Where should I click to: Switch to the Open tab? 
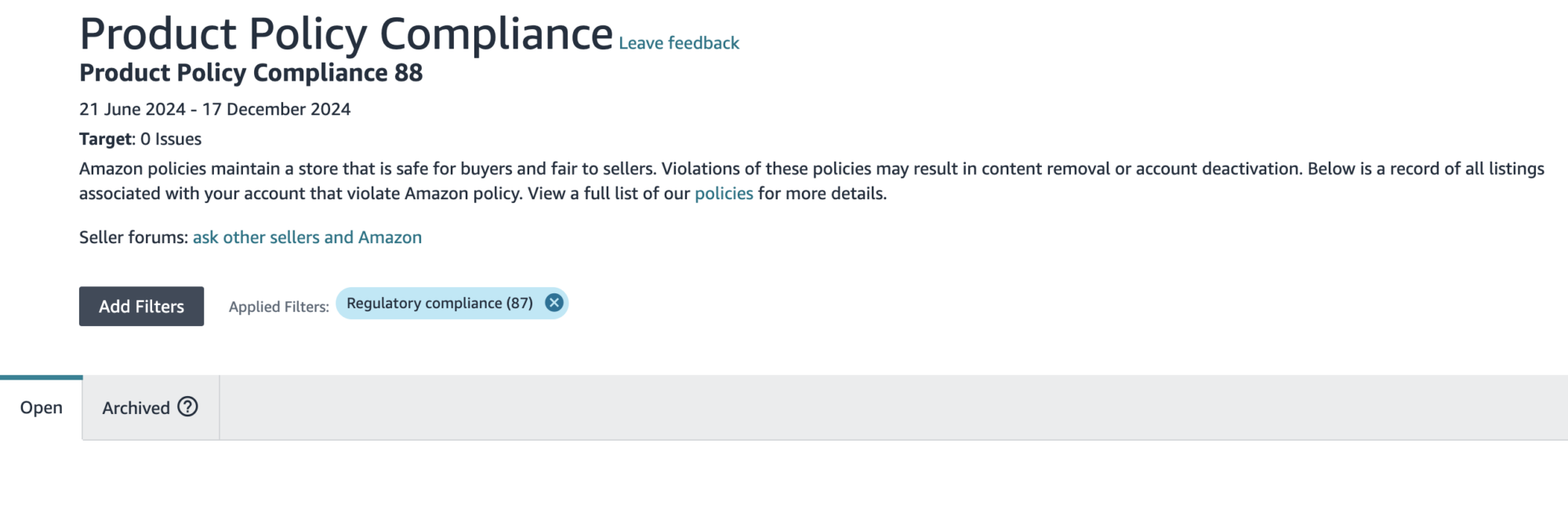click(x=41, y=408)
